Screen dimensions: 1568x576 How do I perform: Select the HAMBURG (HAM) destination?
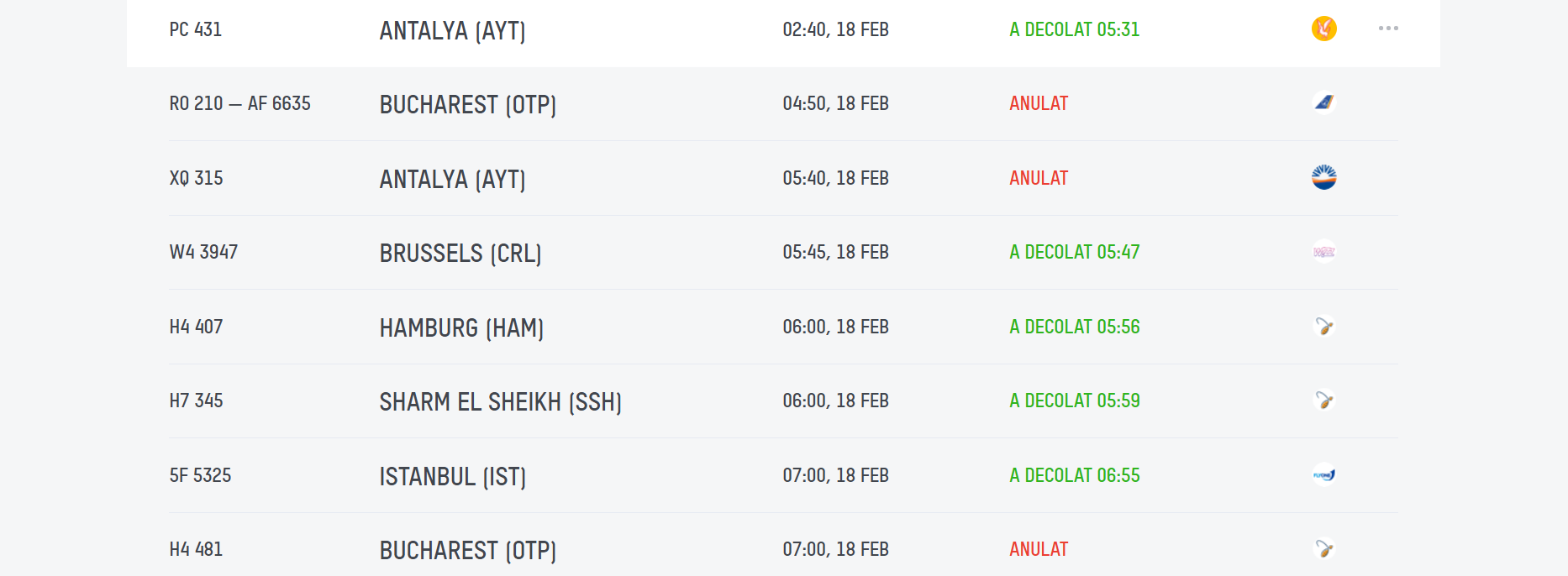pyautogui.click(x=461, y=327)
